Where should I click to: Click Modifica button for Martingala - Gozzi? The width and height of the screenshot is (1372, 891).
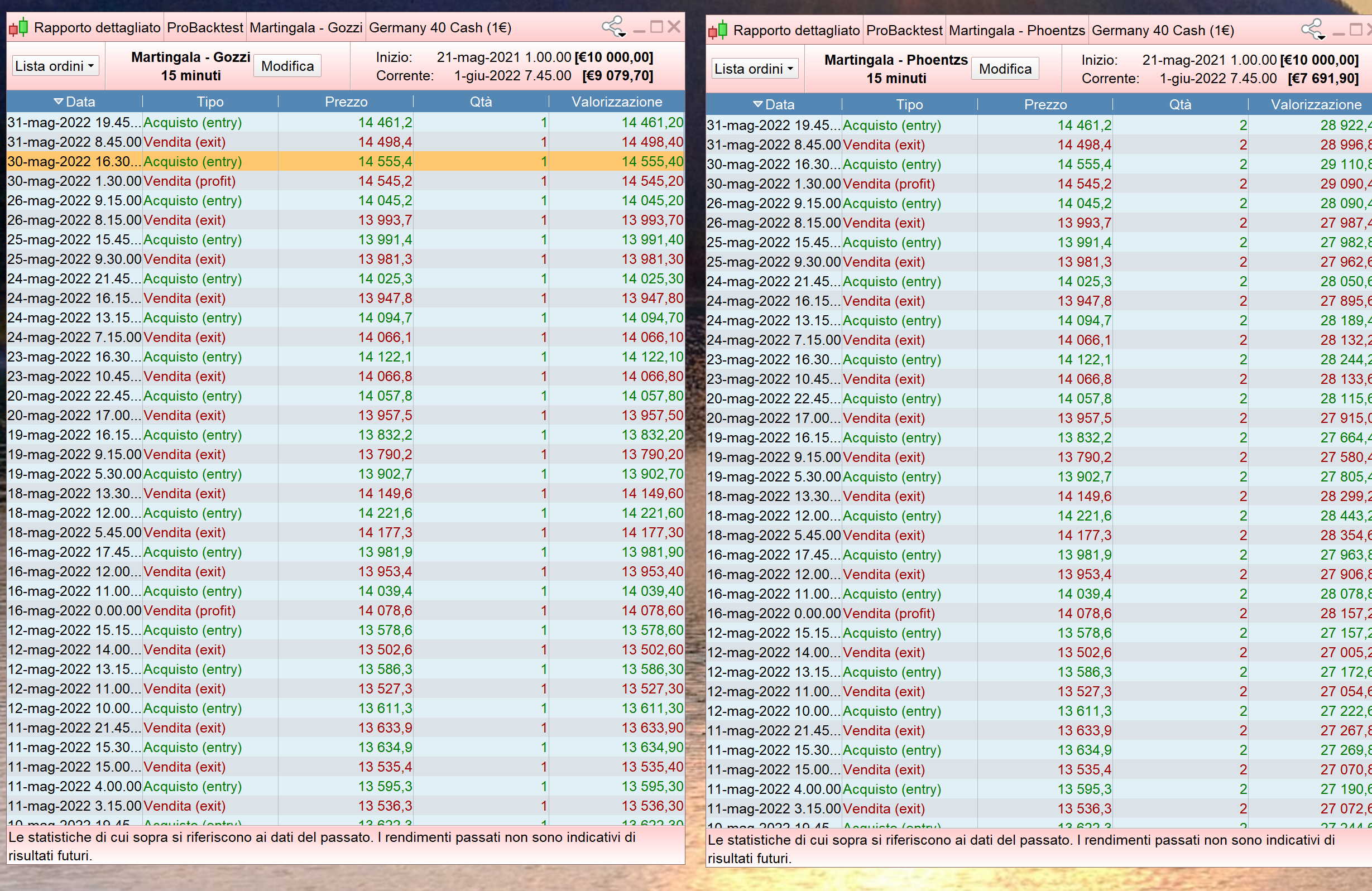coord(287,66)
